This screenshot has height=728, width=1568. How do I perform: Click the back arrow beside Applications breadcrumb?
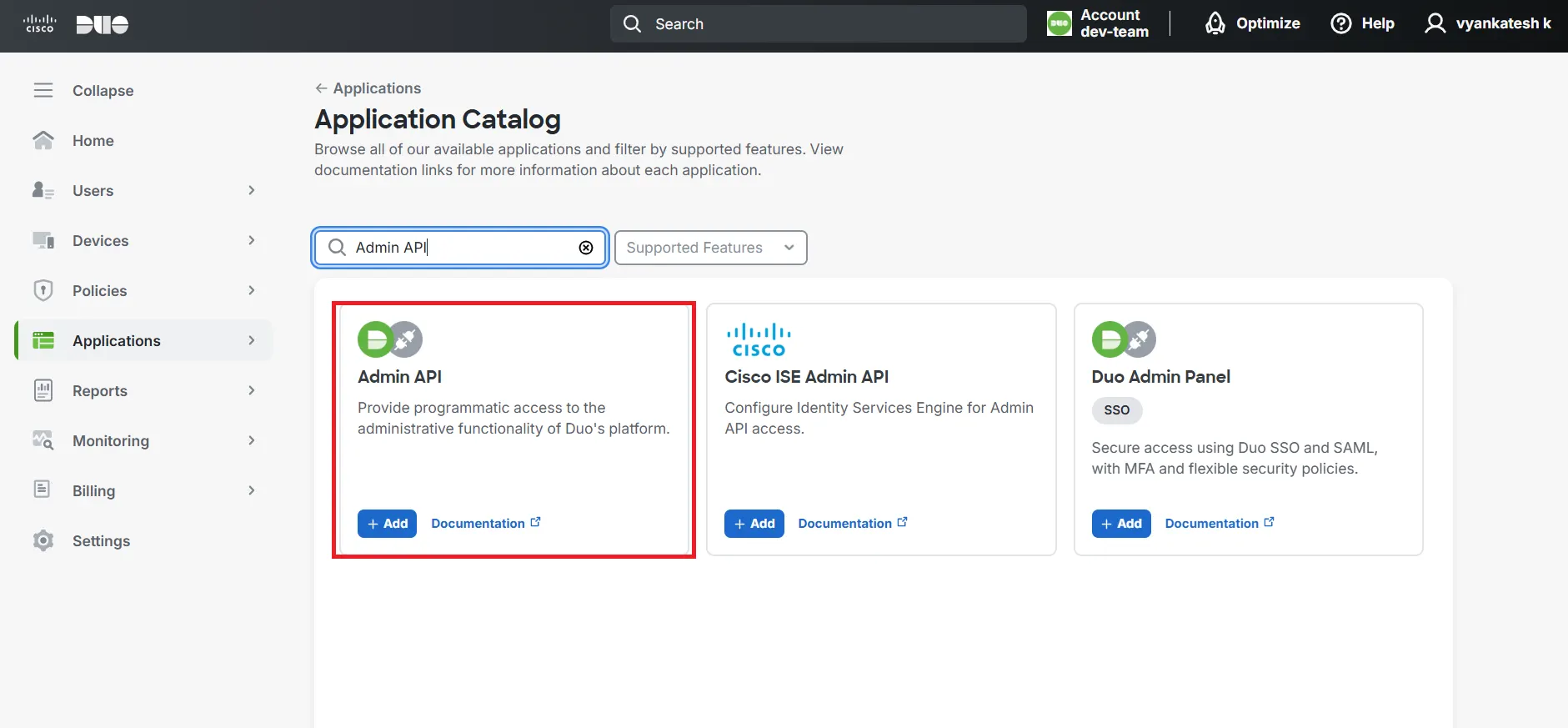321,88
